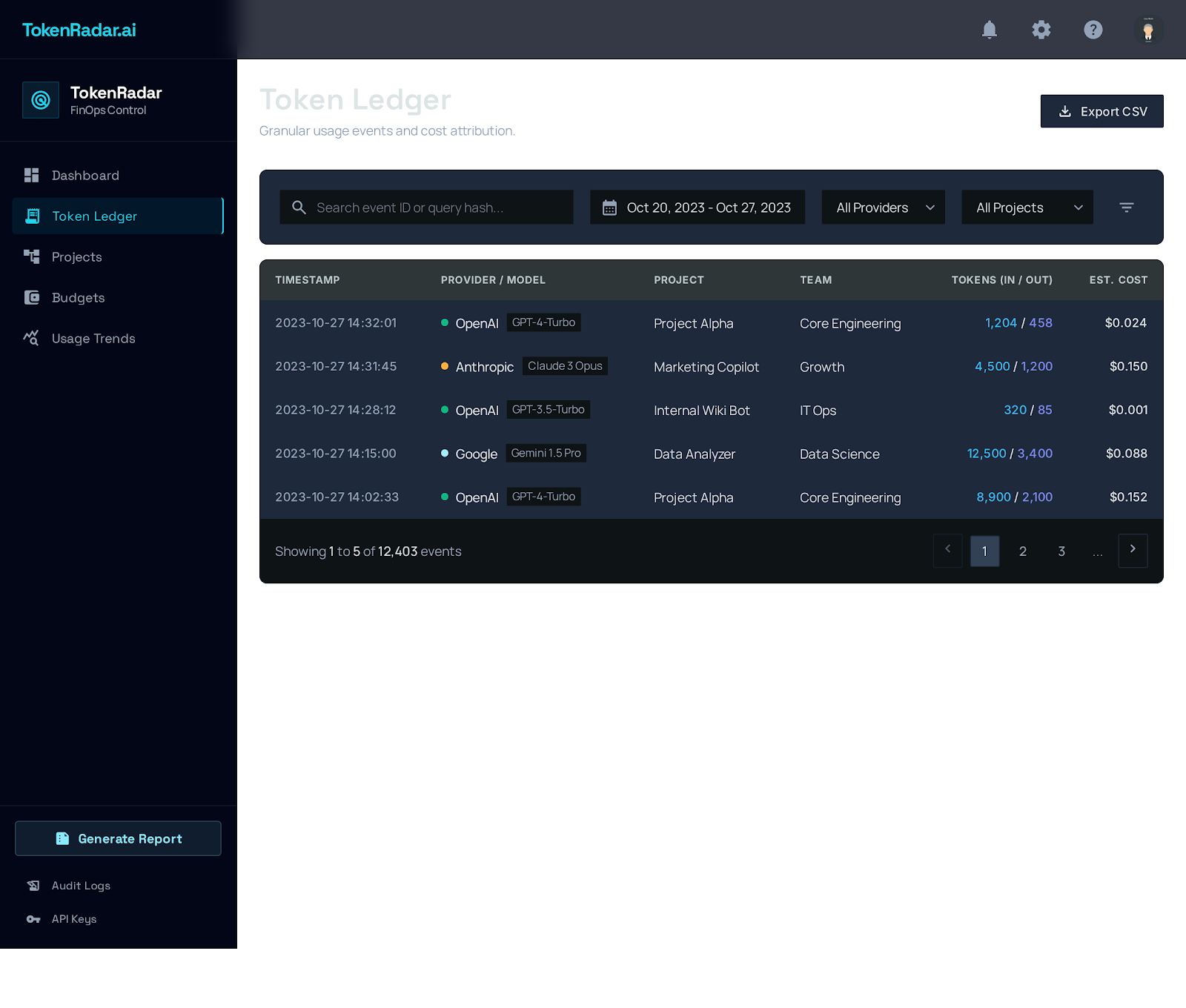Click the IT Ops team cell
The height and width of the screenshot is (1008, 1186).
[x=818, y=411]
